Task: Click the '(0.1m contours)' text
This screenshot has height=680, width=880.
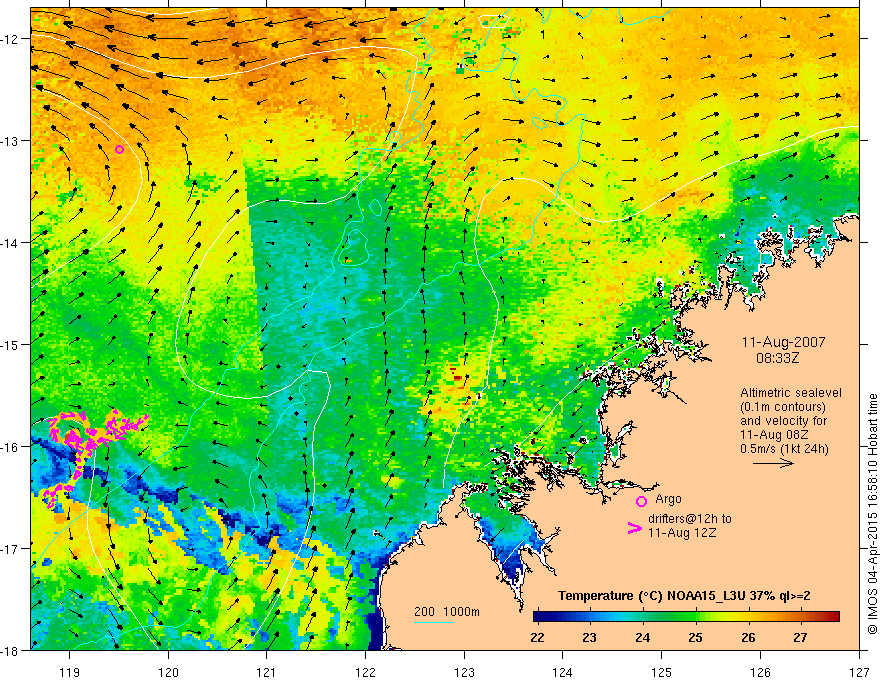Action: [x=783, y=407]
